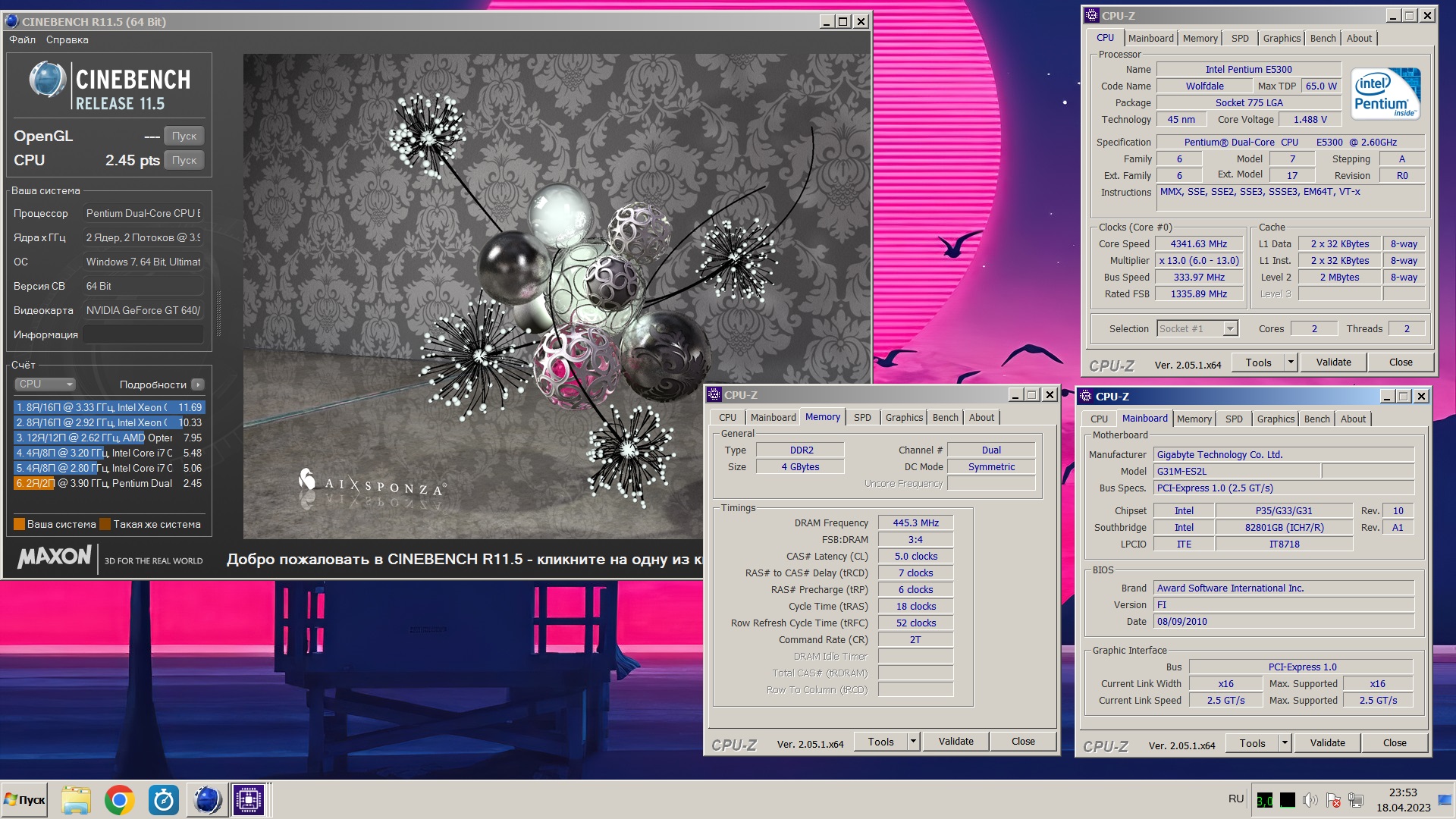Click the arrow icon next to Подробности
The width and height of the screenshot is (1456, 819).
(198, 384)
